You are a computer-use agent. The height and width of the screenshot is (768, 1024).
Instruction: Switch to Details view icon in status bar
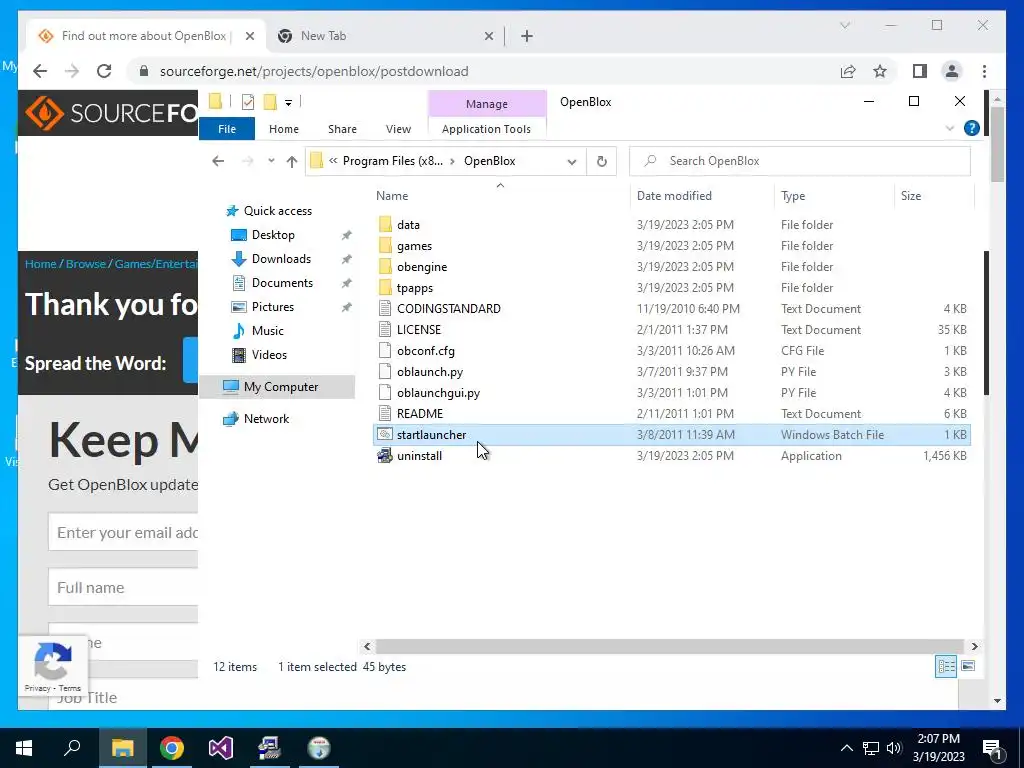[946, 666]
